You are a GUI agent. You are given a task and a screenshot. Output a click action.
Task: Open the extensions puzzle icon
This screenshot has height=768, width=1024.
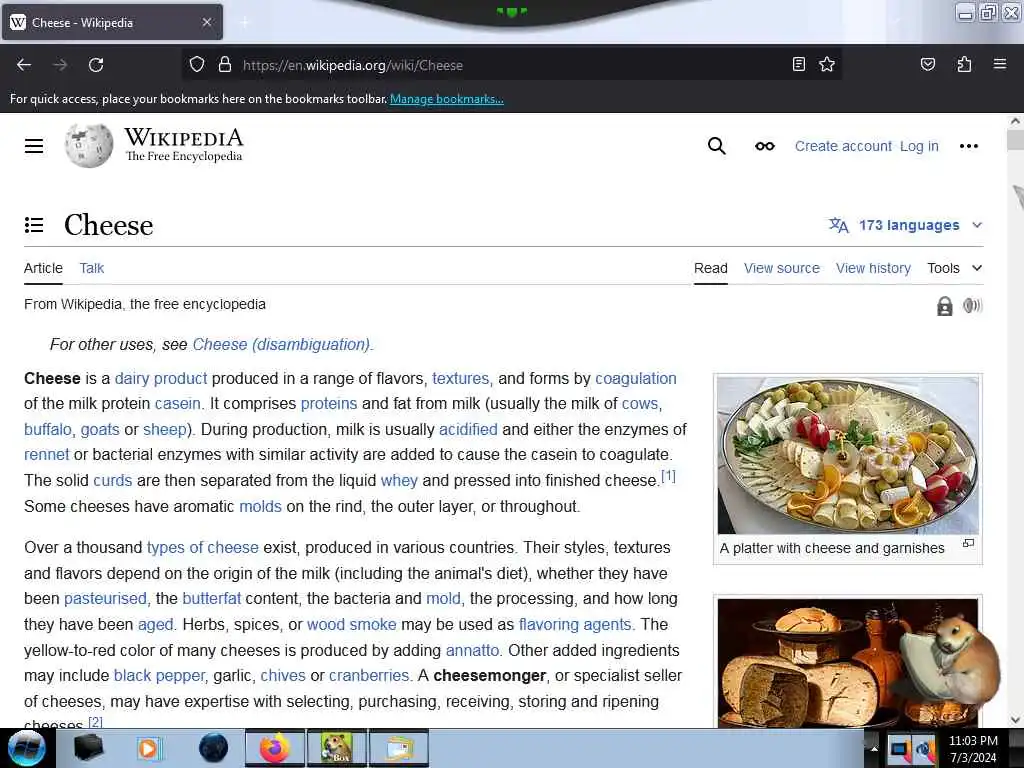click(964, 64)
